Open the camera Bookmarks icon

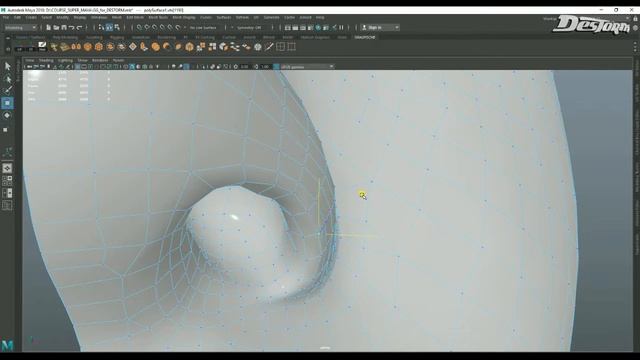pos(48,66)
